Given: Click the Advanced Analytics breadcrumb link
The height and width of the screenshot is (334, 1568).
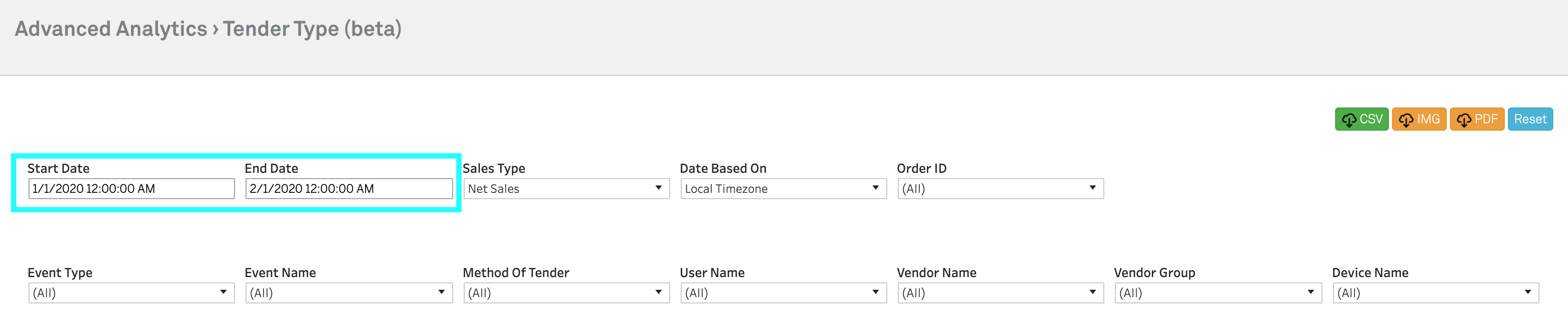Looking at the screenshot, I should pos(111,28).
